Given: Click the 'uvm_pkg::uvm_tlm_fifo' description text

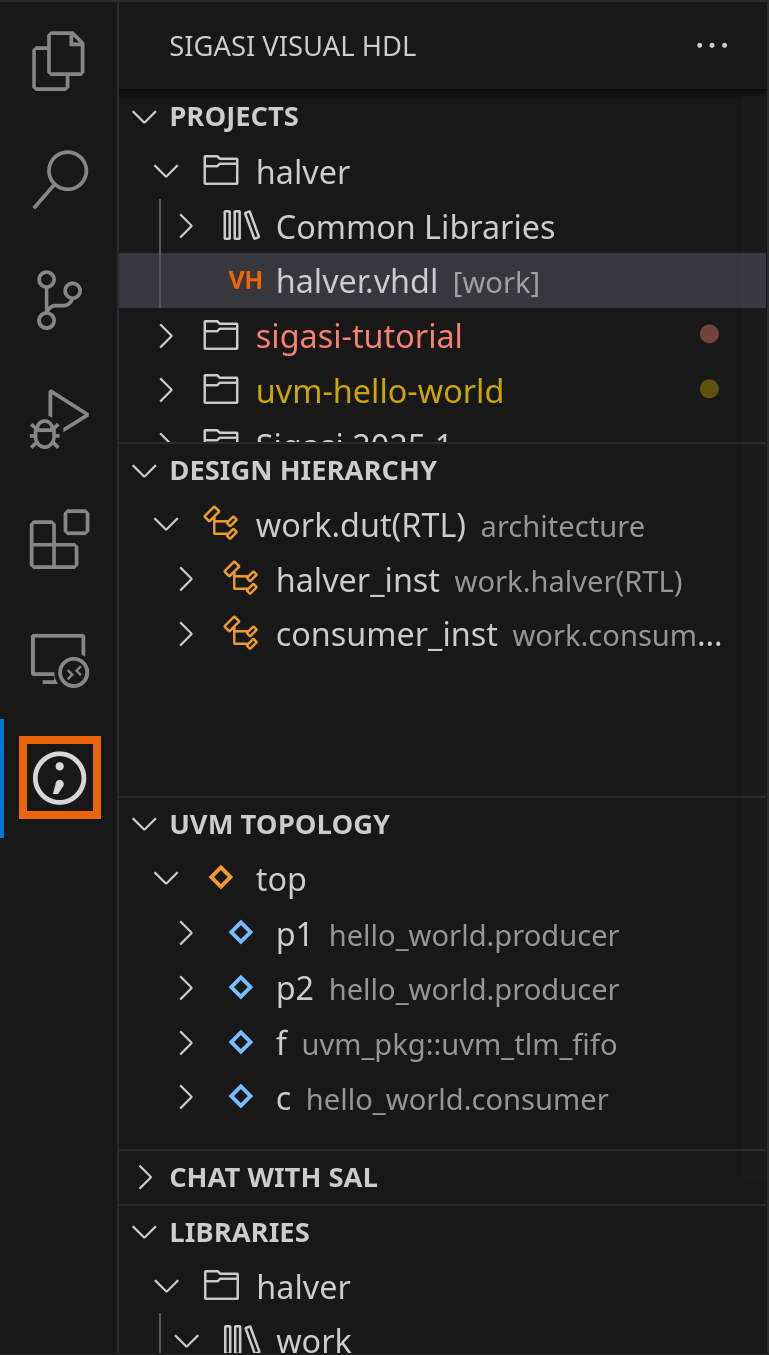Looking at the screenshot, I should coord(459,1045).
